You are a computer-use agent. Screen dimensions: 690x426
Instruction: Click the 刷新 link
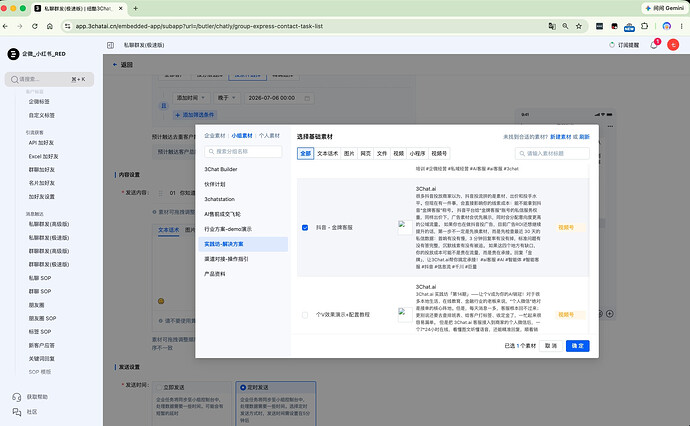coord(584,137)
